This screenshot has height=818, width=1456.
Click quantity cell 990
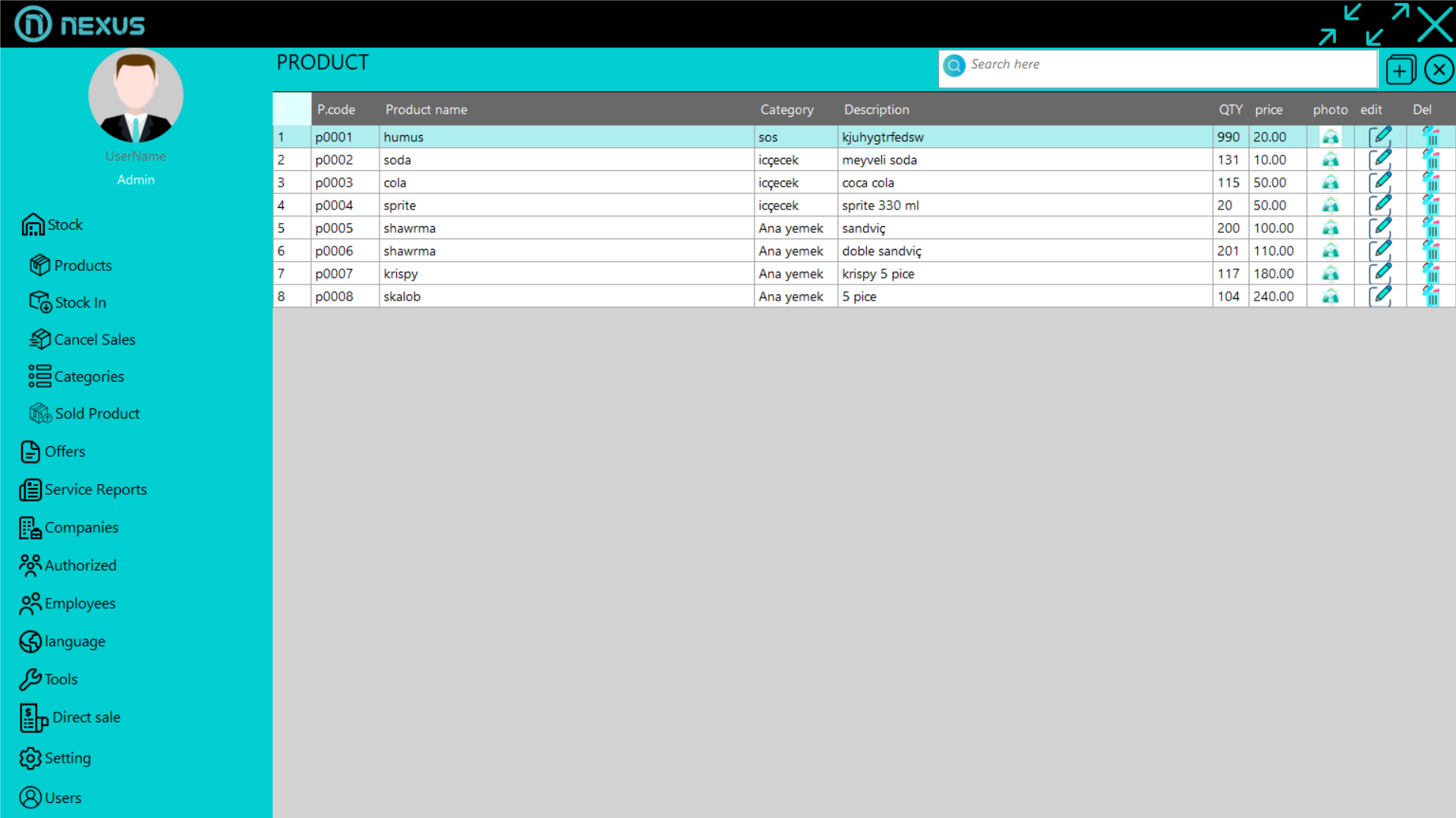pos(1231,137)
